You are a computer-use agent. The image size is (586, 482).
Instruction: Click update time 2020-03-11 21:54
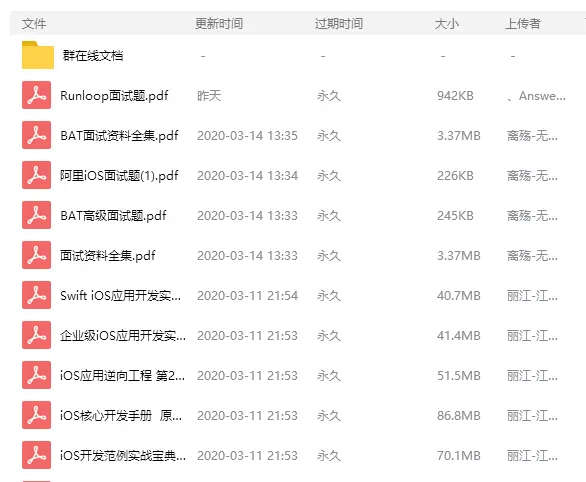point(247,296)
